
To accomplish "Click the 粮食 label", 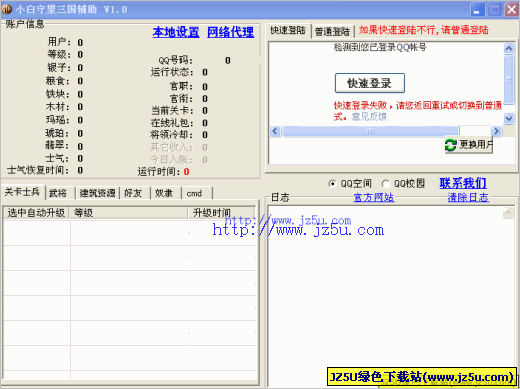I will click(x=58, y=81).
